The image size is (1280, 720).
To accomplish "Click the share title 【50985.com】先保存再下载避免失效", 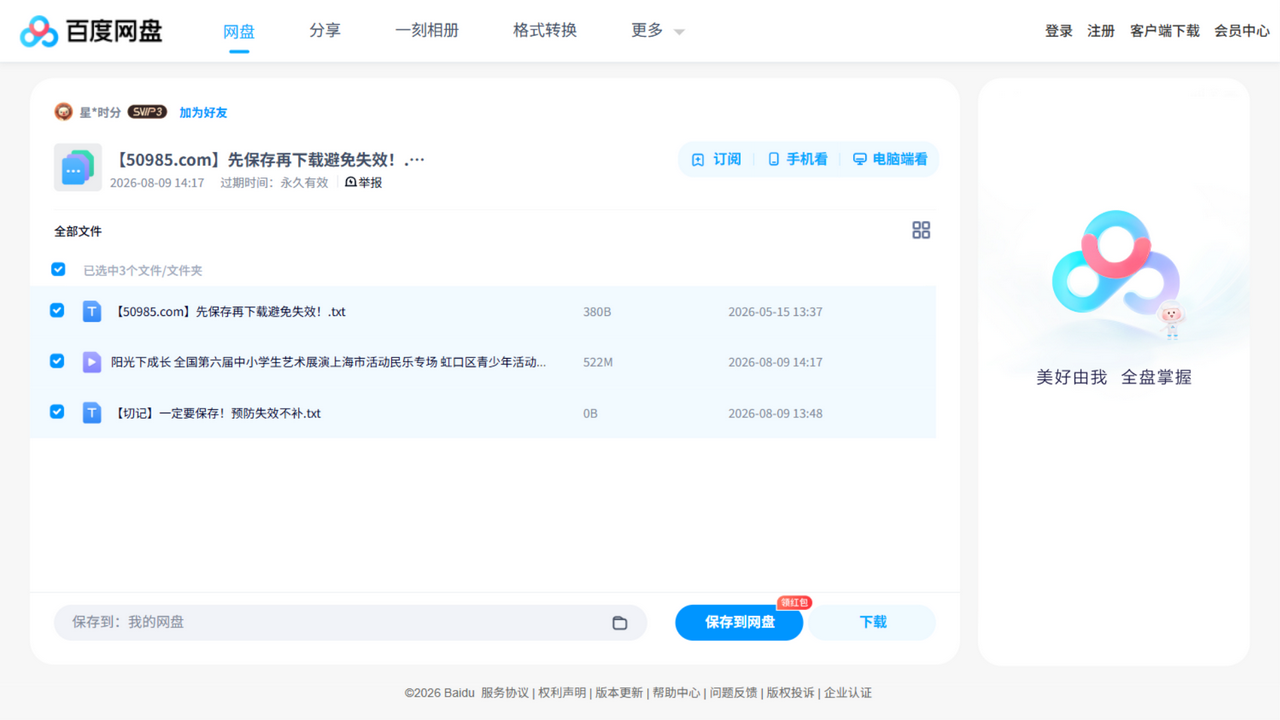I will [268, 160].
